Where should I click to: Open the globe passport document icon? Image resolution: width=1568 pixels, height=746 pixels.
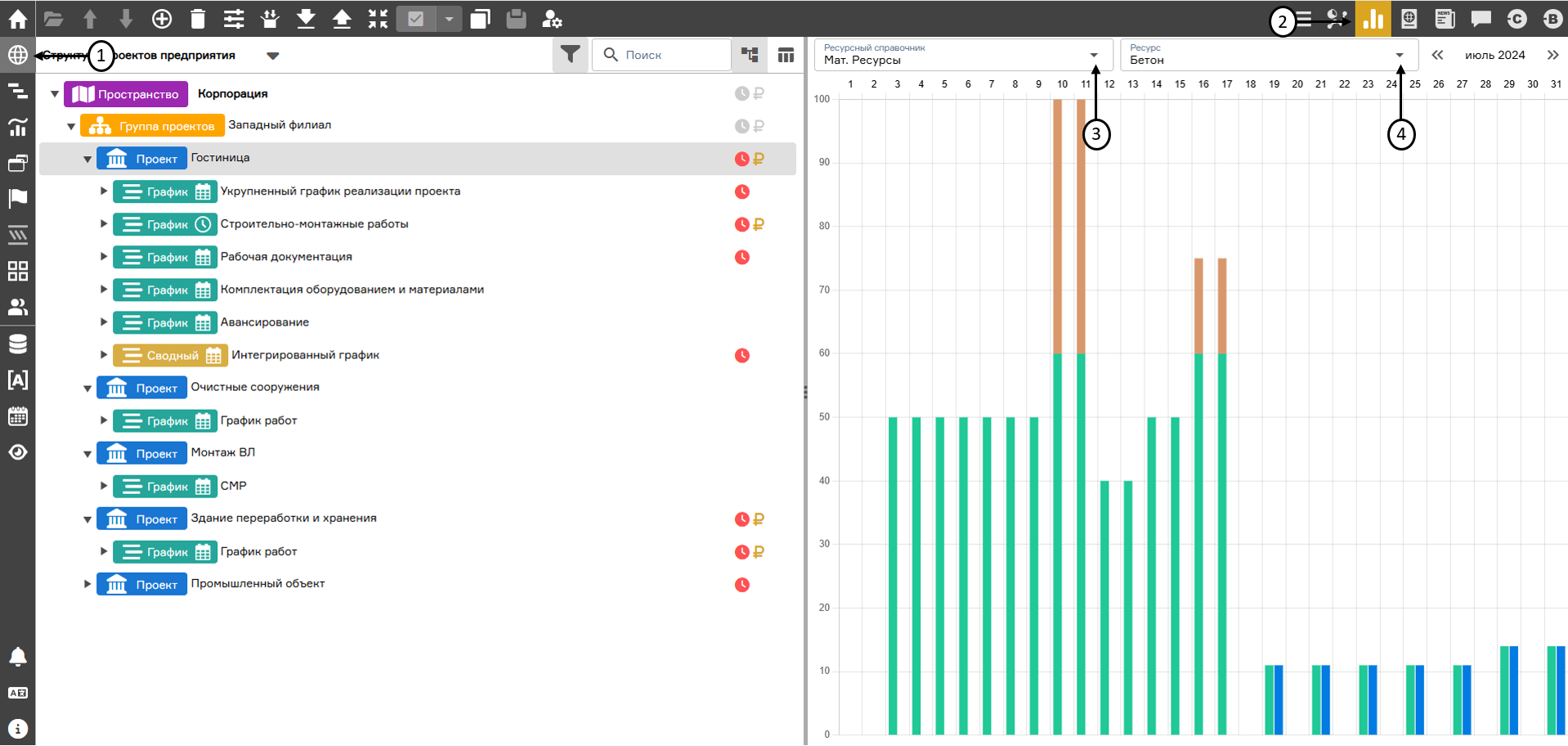pos(1409,18)
